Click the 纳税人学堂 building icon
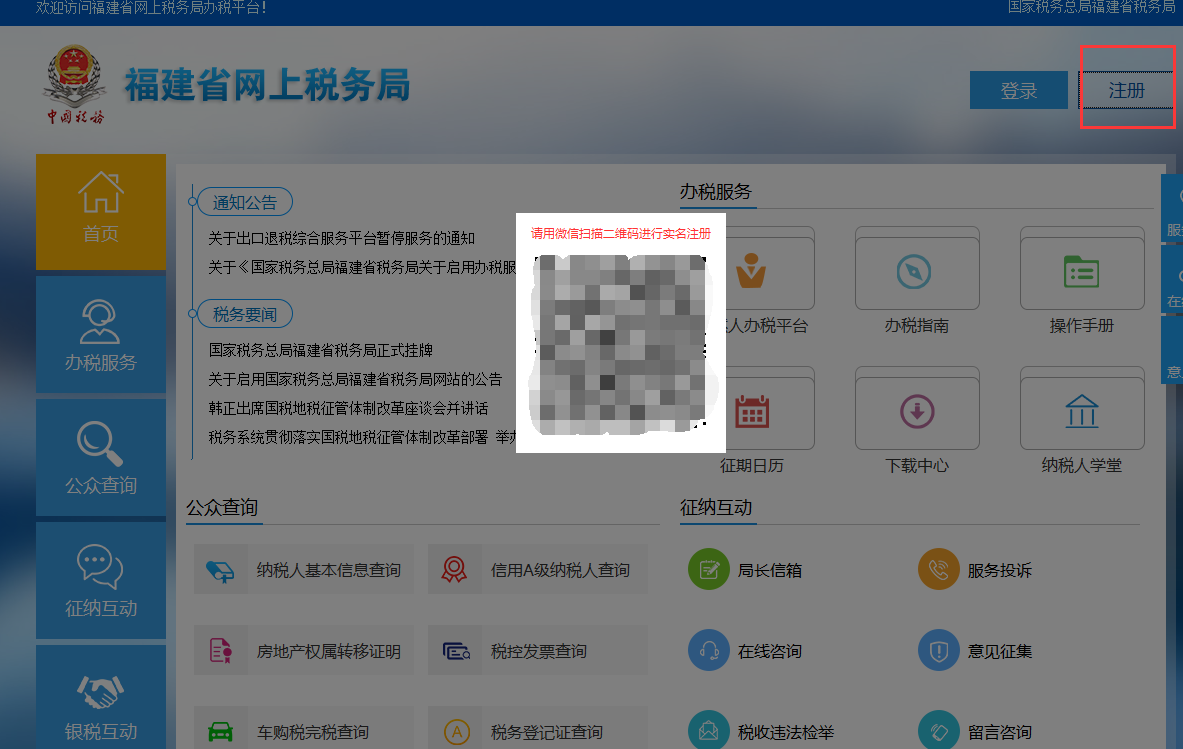The width and height of the screenshot is (1183, 749). pos(1082,412)
